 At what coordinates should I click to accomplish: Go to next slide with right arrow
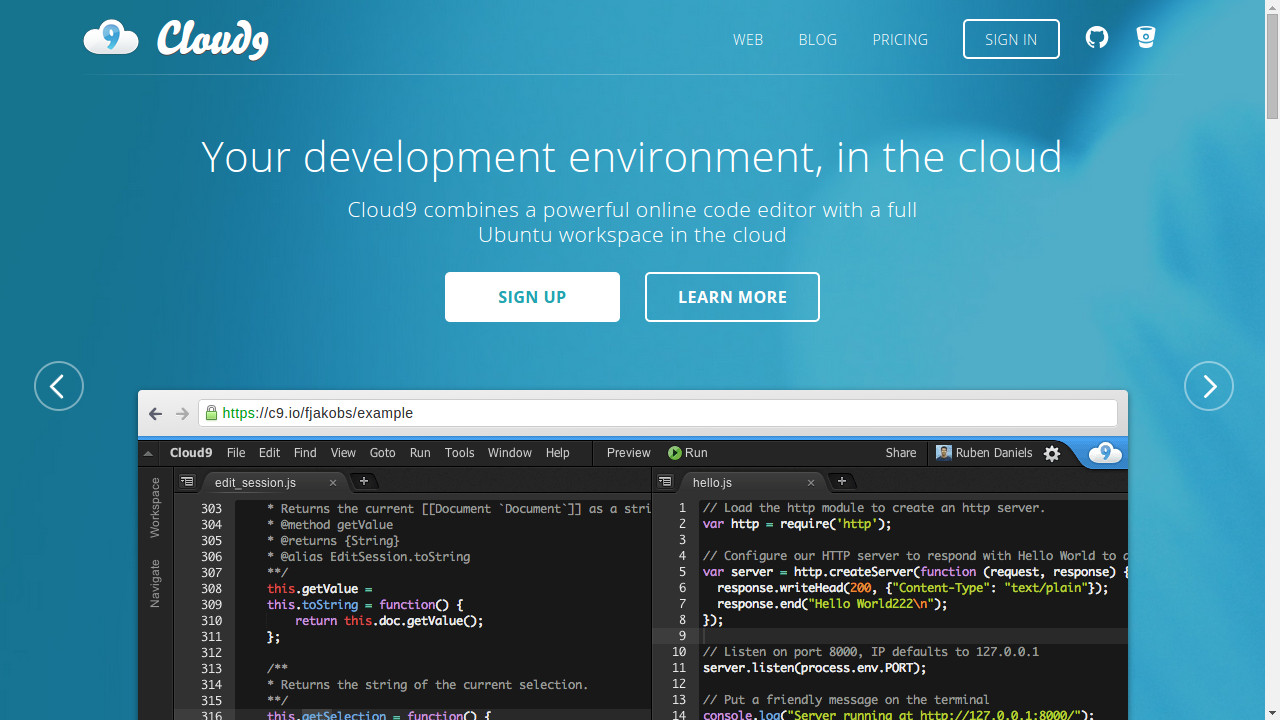(1209, 386)
